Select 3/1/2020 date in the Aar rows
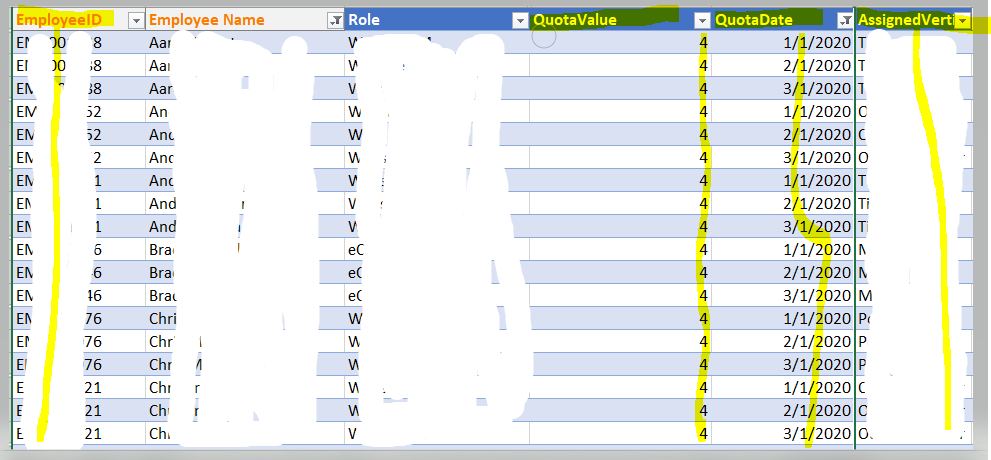This screenshot has width=991, height=460. tap(819, 88)
